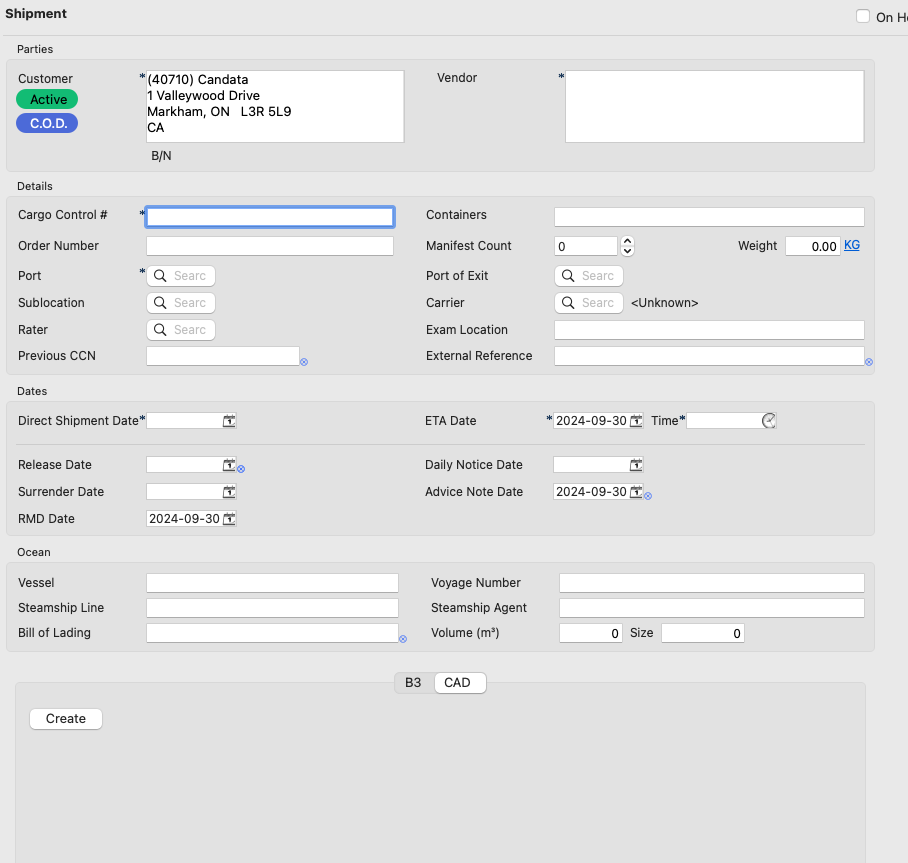Open calendar picker for Daily Notice Date
Image resolution: width=908 pixels, height=863 pixels.
click(x=636, y=465)
